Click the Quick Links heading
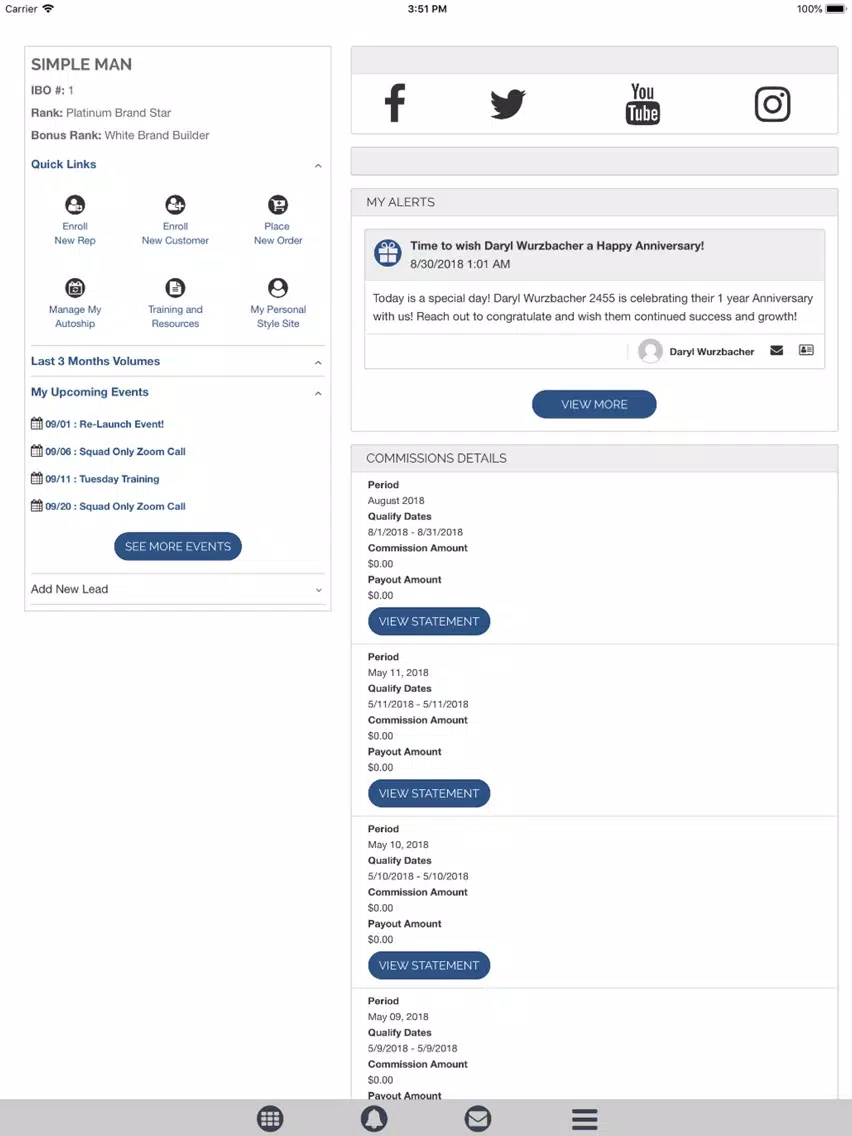 [64, 164]
